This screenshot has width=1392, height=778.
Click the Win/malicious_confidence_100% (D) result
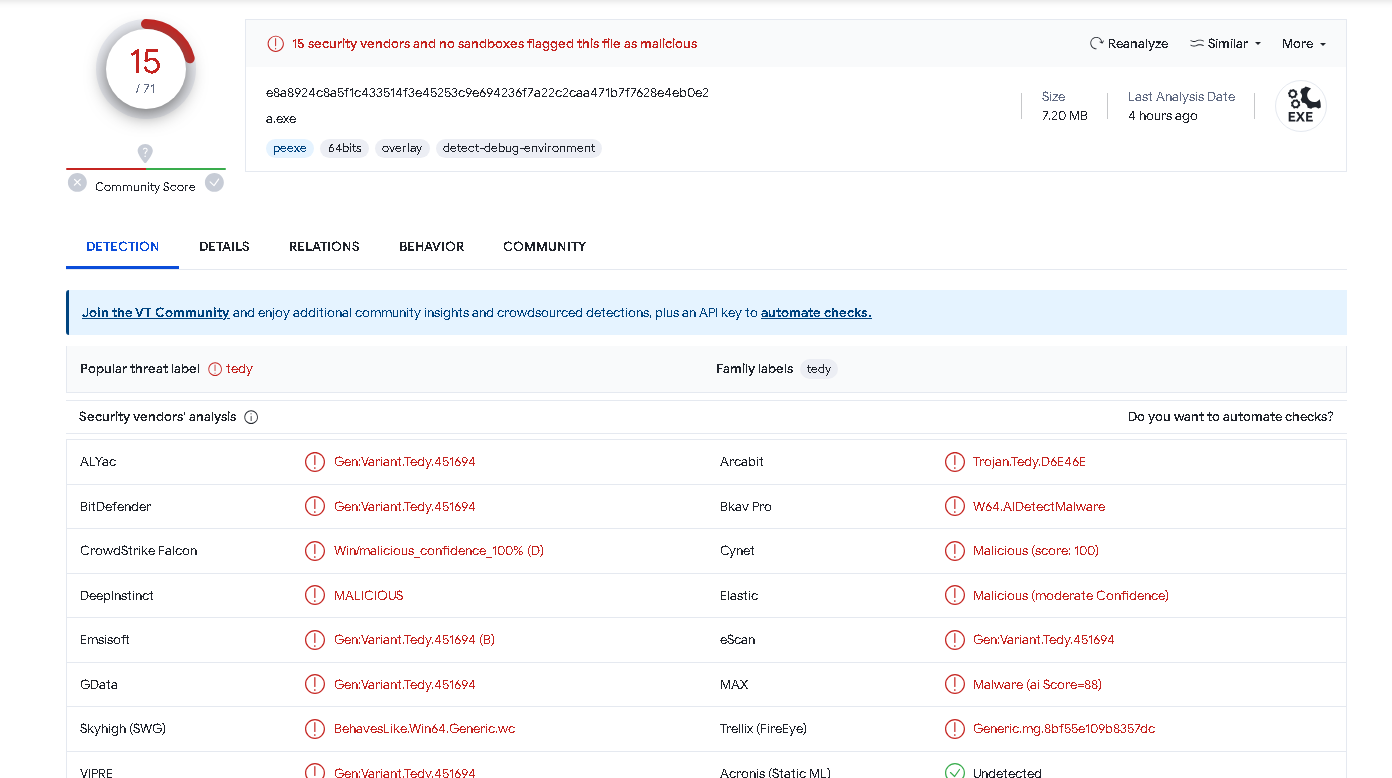point(439,551)
